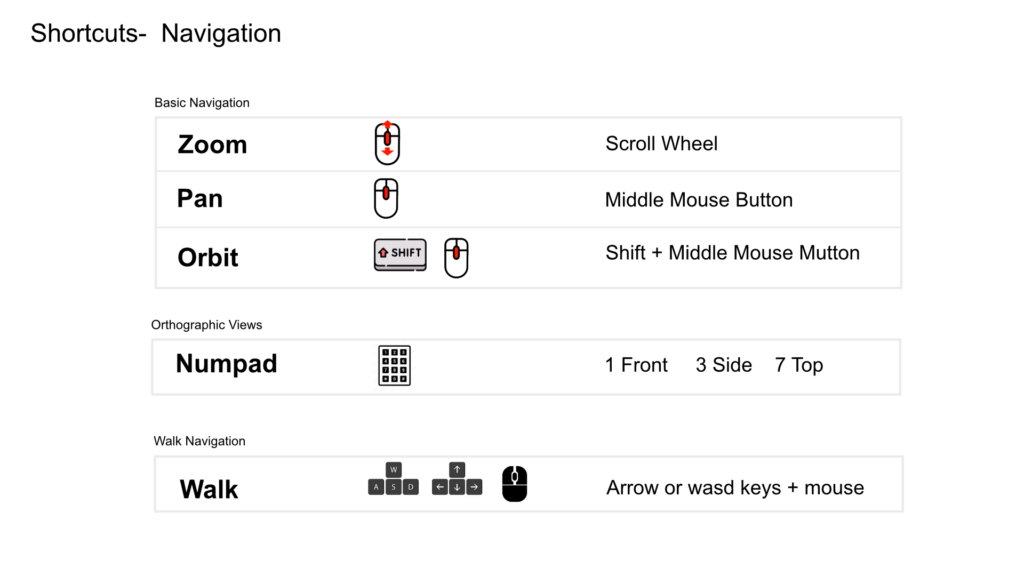Click the bold Orbit label
This screenshot has width=1024, height=576.
tap(208, 257)
